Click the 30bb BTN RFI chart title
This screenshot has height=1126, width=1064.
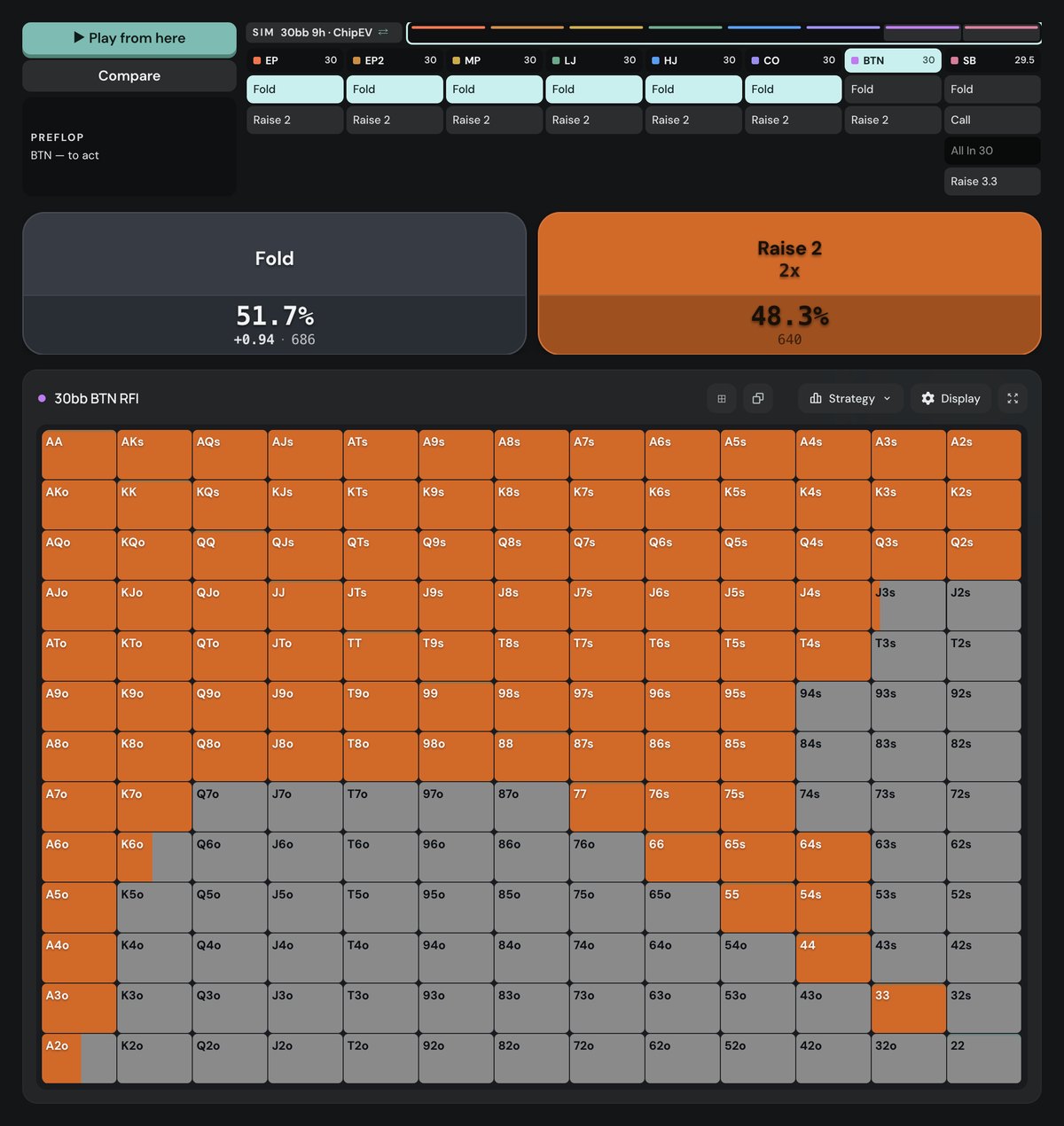coord(97,399)
